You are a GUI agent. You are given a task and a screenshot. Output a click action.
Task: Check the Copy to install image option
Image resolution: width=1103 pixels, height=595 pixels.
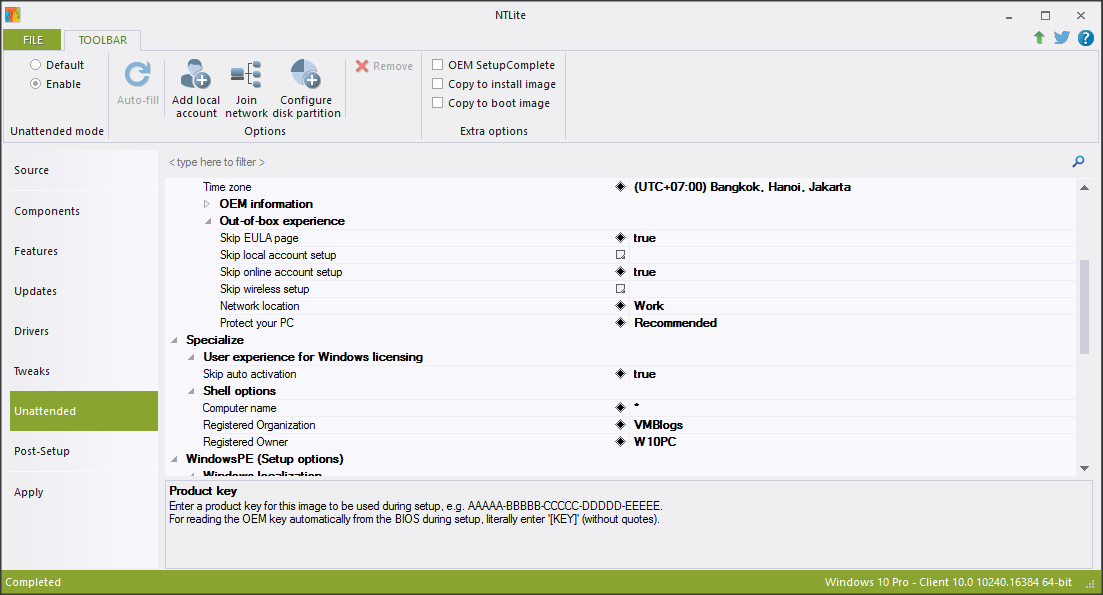[x=438, y=84]
